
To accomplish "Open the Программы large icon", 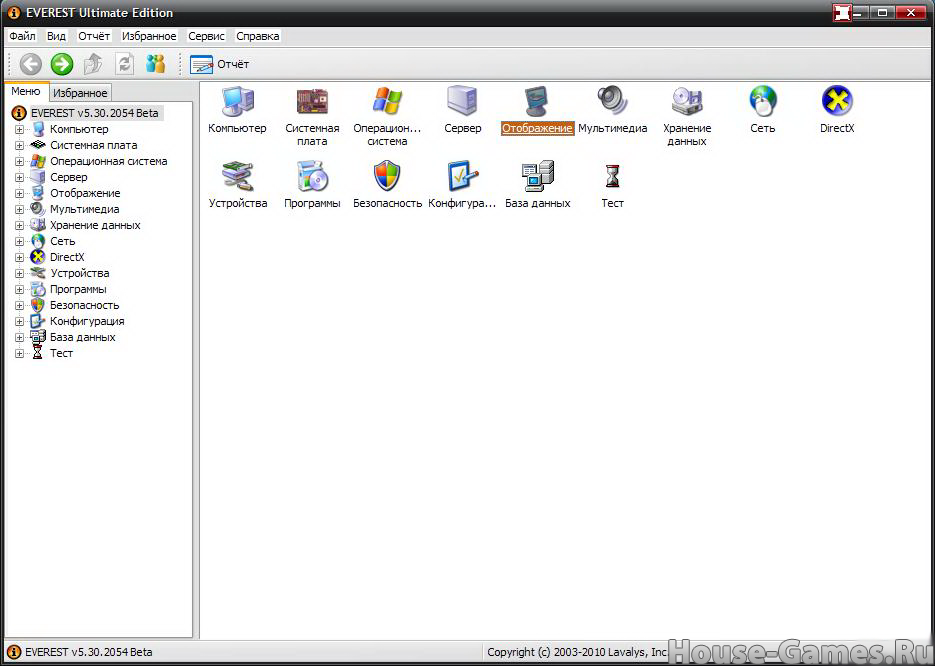I will [312, 176].
